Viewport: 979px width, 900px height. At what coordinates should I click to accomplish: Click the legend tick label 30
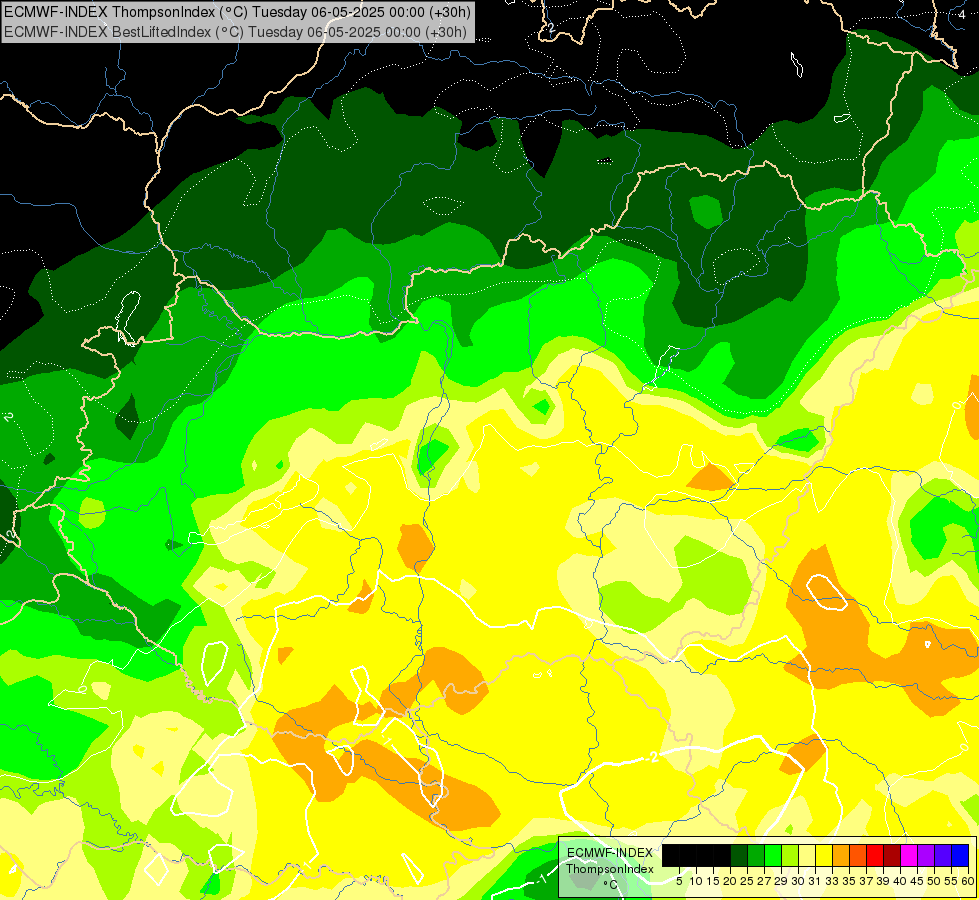click(x=798, y=881)
